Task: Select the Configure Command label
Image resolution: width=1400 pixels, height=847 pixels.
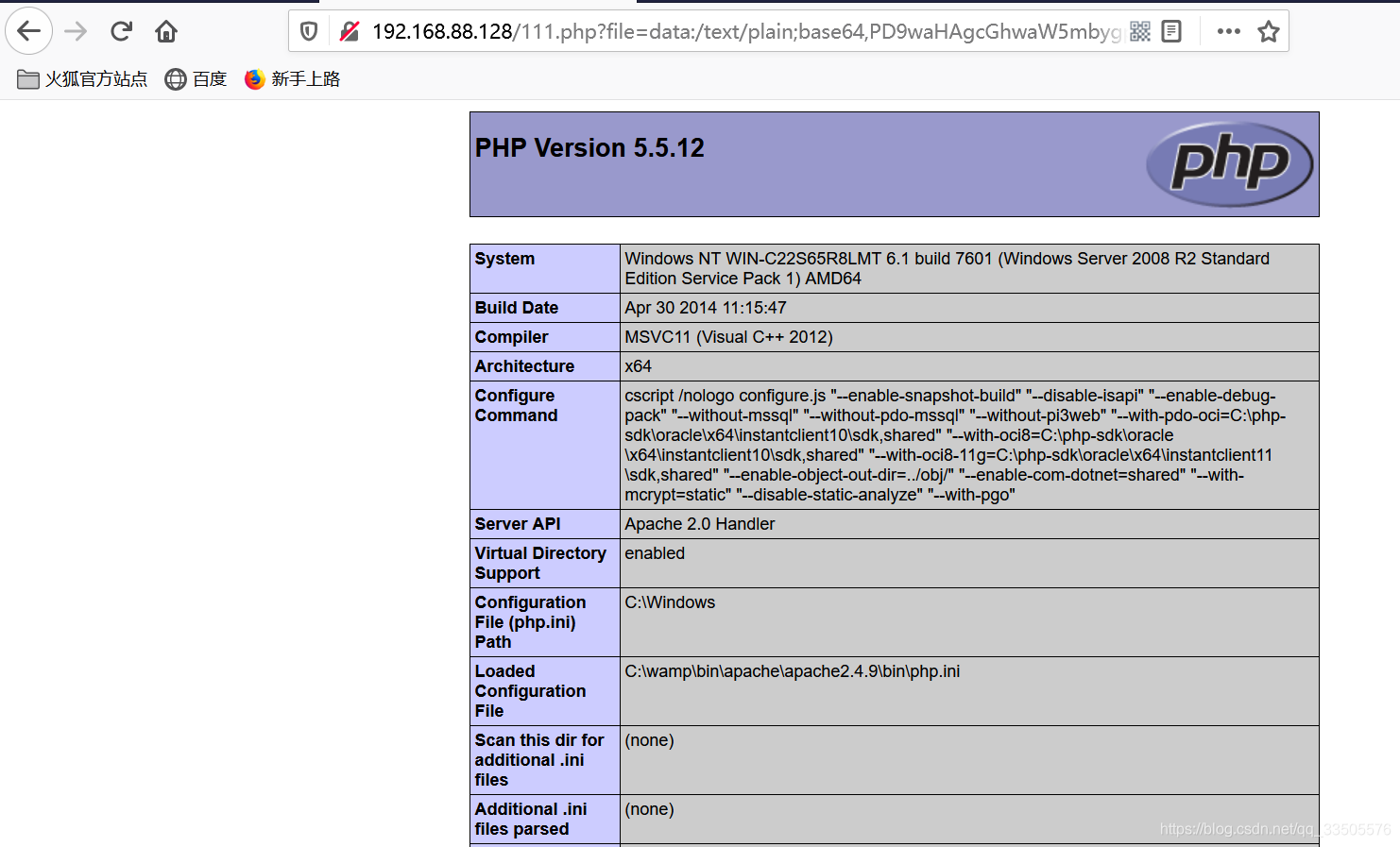Action: tap(516, 405)
